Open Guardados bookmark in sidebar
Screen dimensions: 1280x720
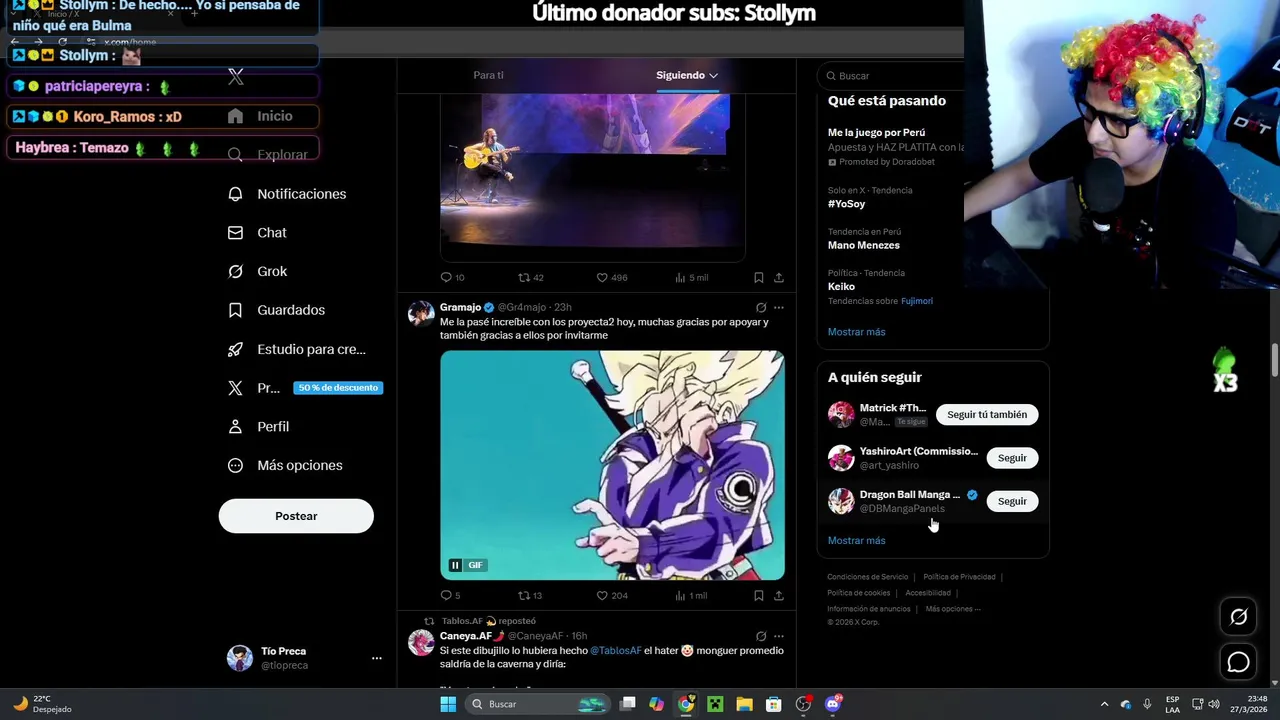[x=276, y=310]
